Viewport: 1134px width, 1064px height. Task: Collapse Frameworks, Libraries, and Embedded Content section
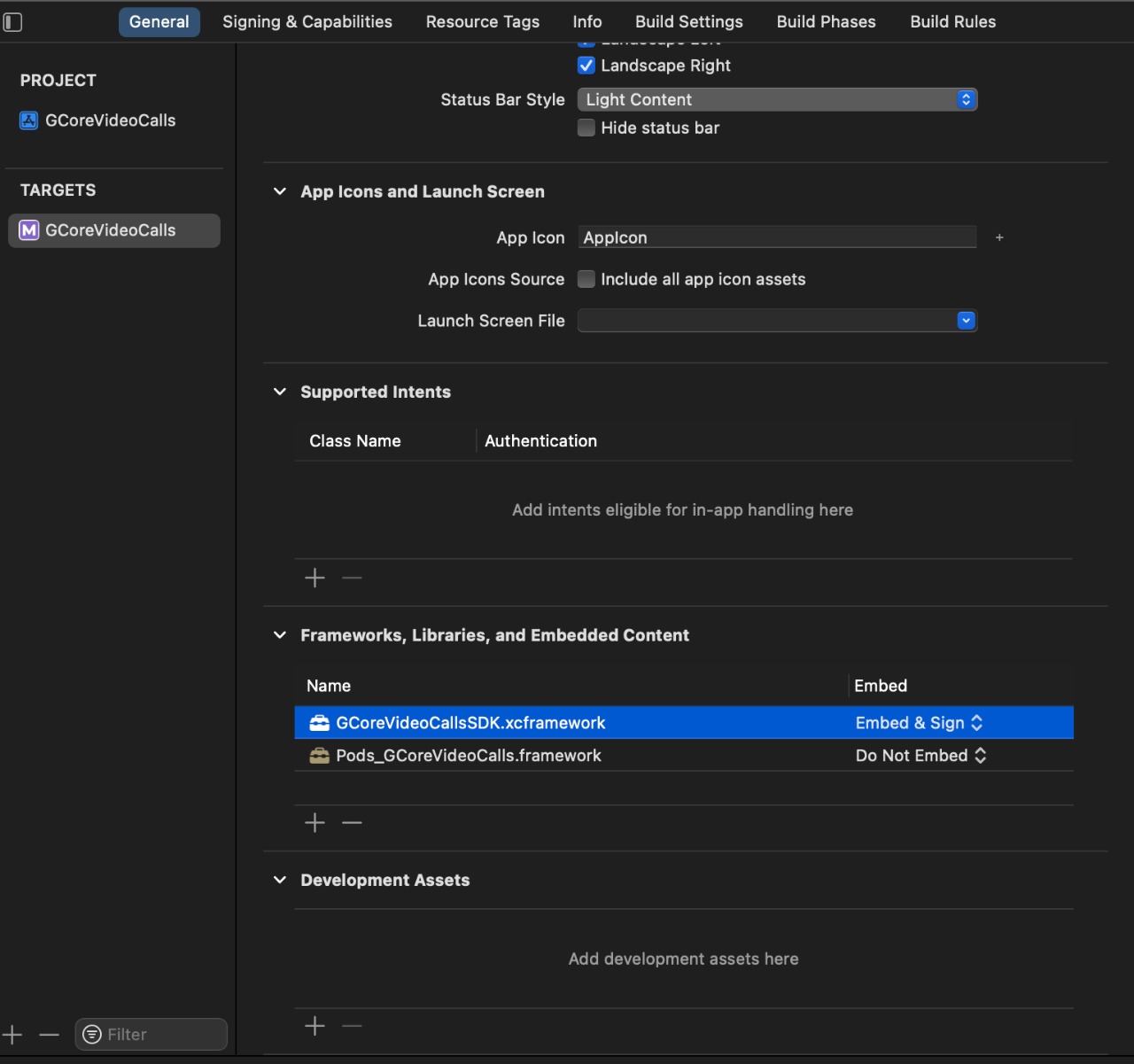click(x=280, y=635)
